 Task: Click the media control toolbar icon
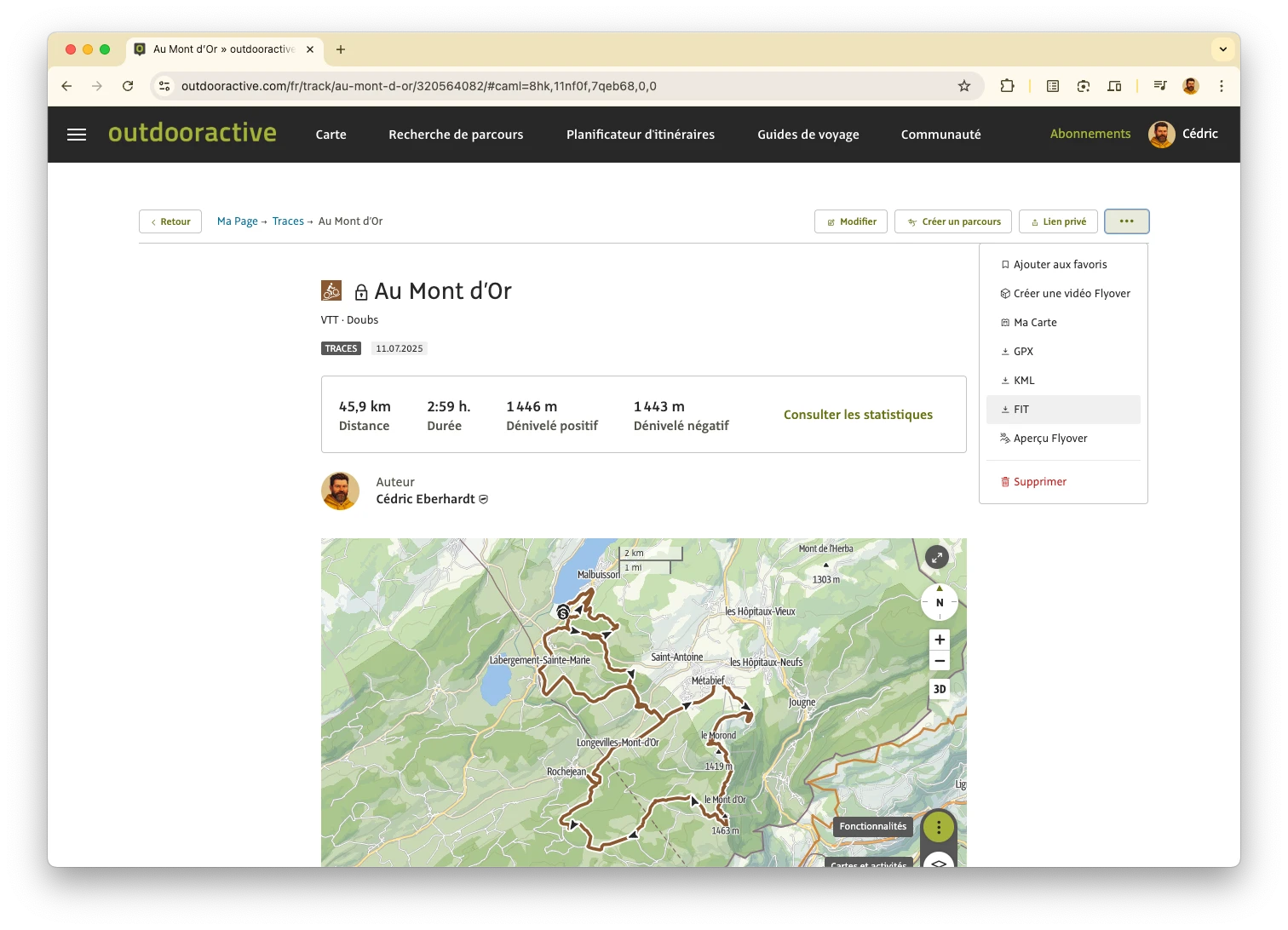click(x=1159, y=86)
